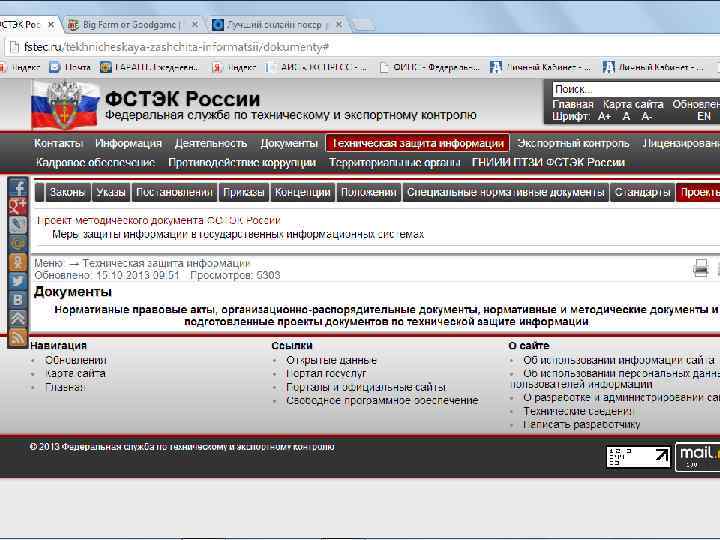Click the Поиск search field
This screenshot has height=540, width=720.
pos(636,89)
